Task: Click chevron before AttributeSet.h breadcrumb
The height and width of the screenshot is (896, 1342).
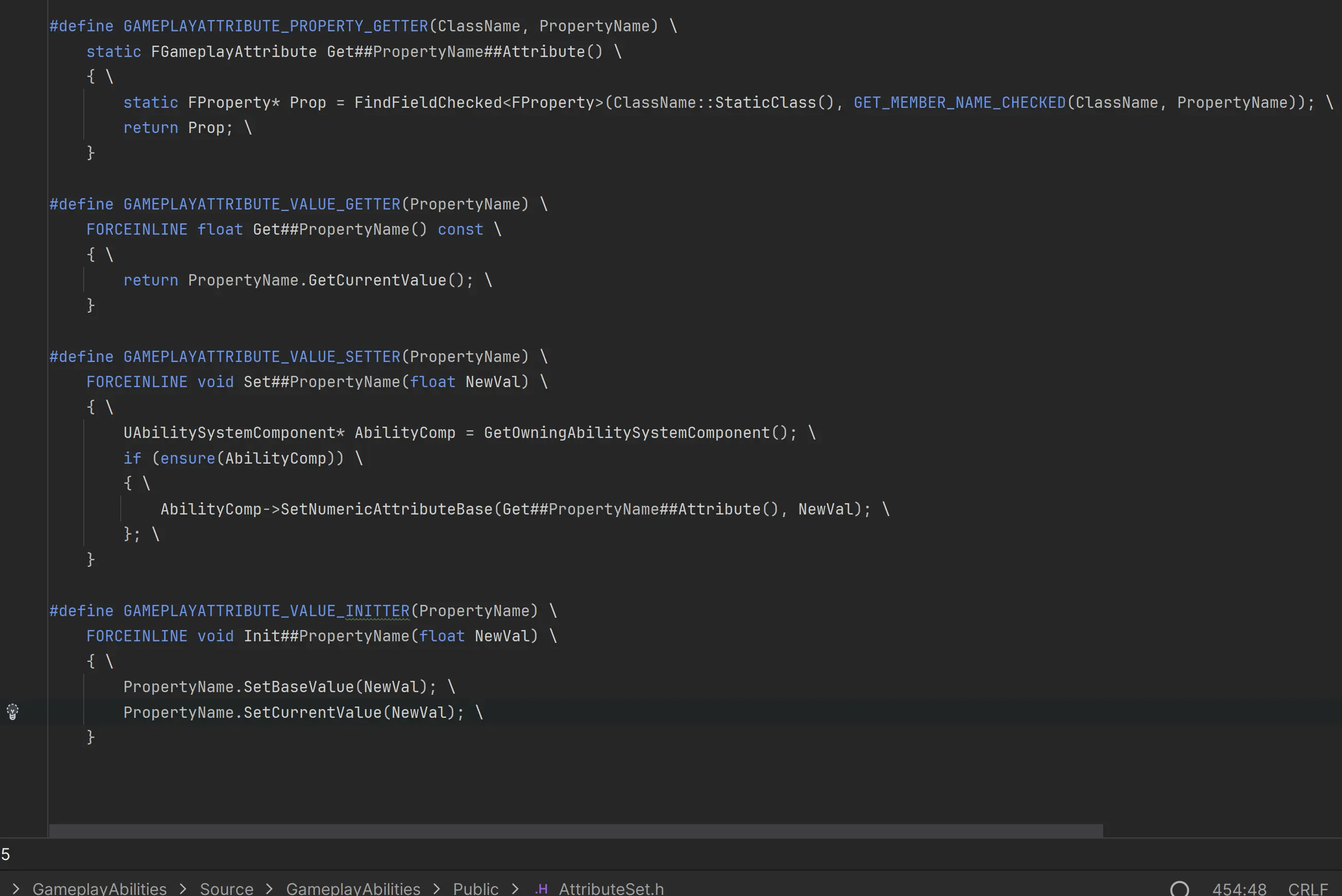Action: [515, 889]
